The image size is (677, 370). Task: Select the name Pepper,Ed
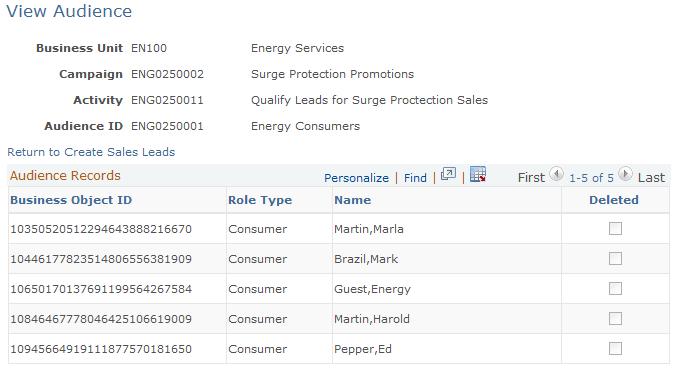click(x=363, y=349)
